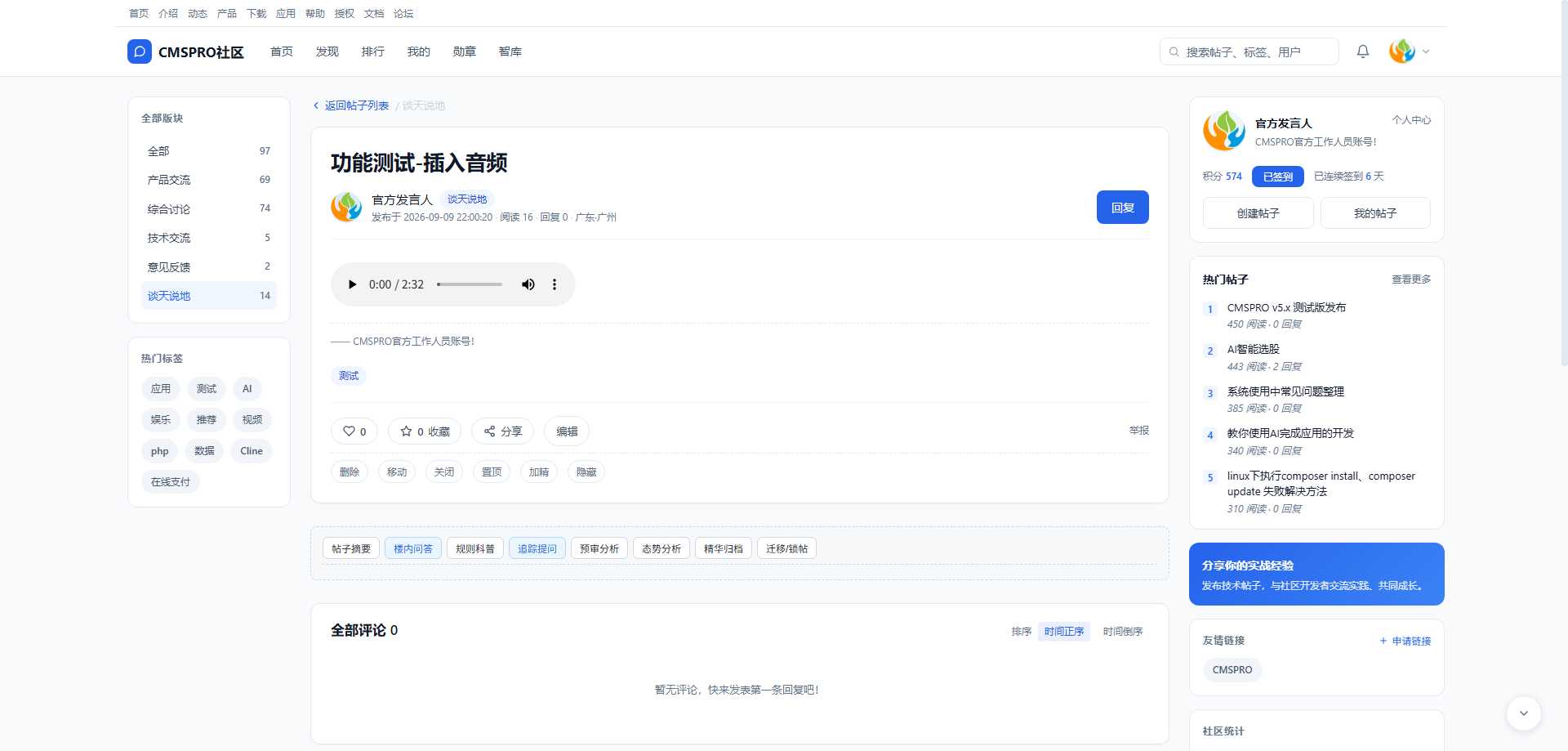Click 举报 to report the post
Screen dimensions: 1568x751
point(1139,431)
